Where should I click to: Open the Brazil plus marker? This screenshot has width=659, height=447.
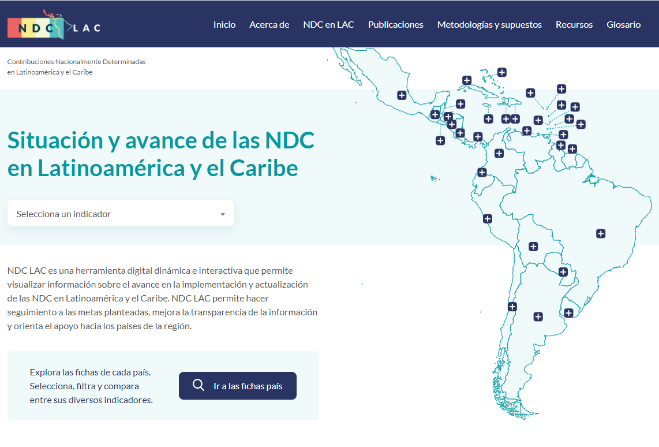(601, 234)
